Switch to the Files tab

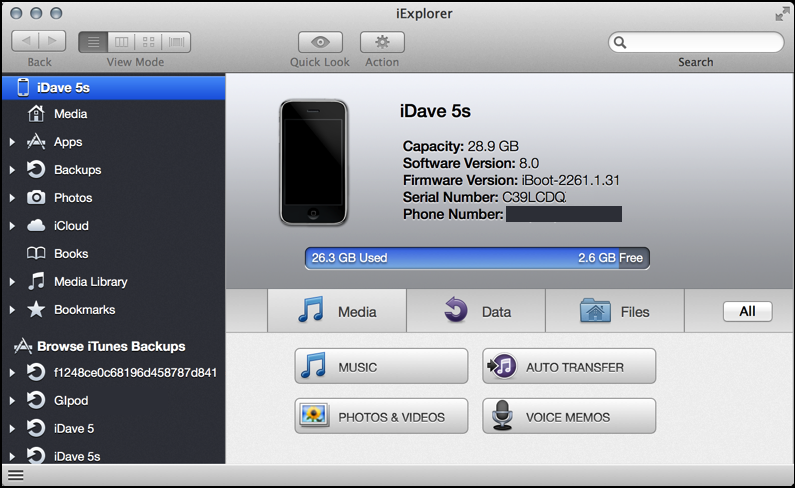[615, 311]
